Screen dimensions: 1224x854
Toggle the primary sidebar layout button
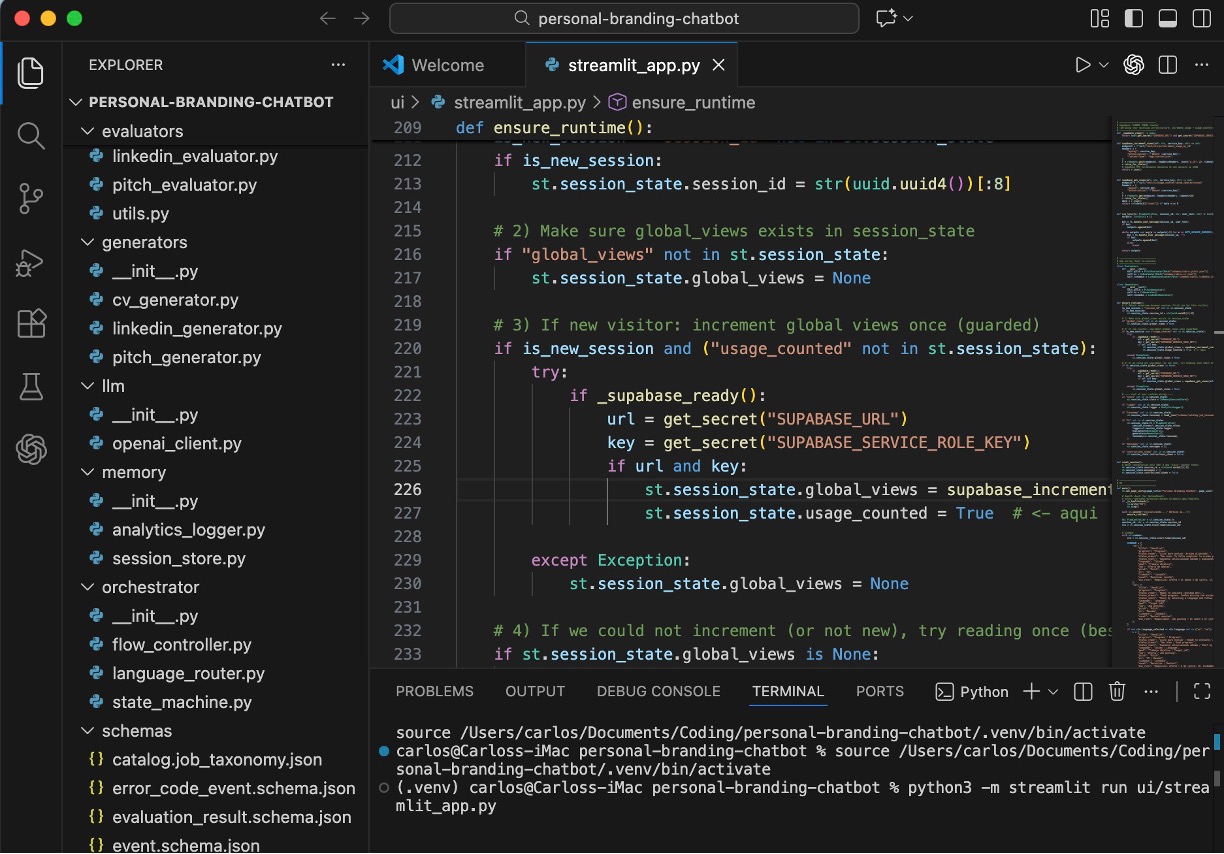pyautogui.click(x=1133, y=18)
